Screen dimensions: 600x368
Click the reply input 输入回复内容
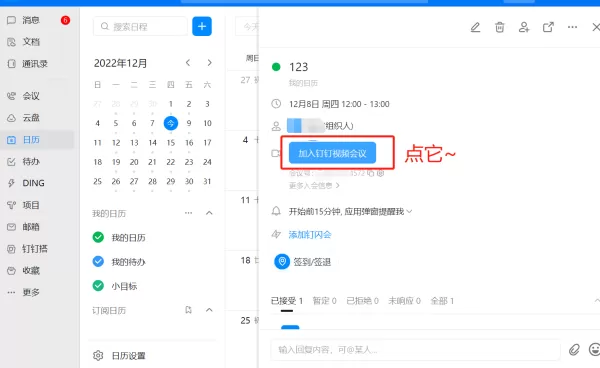click(416, 350)
